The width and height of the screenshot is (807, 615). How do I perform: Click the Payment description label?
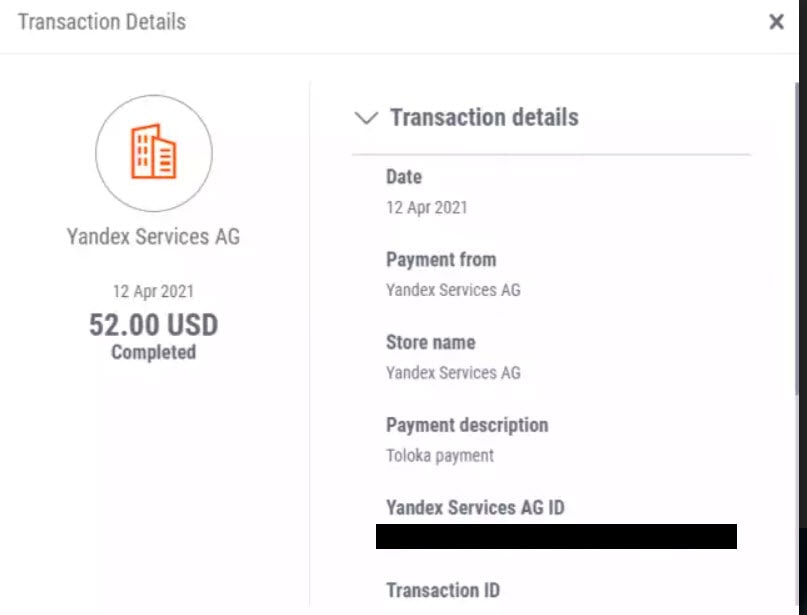tap(467, 425)
